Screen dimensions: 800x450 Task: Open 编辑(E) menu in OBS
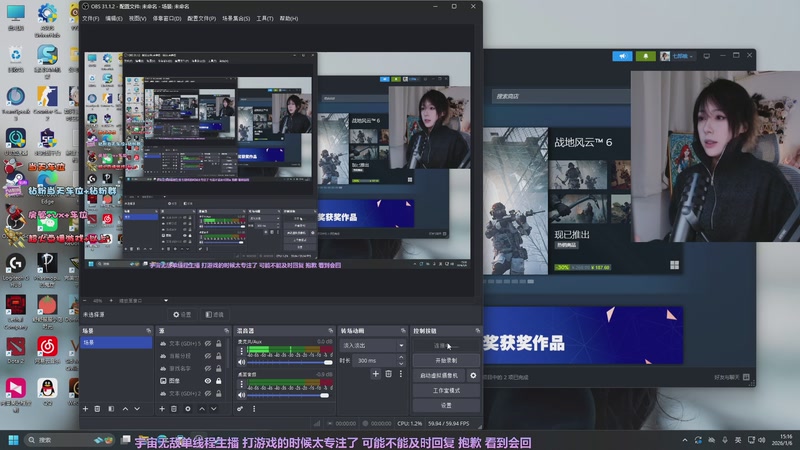[114, 18]
